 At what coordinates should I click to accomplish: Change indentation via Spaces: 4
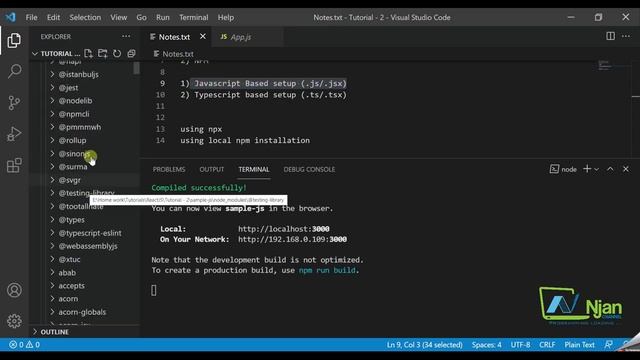(x=487, y=345)
